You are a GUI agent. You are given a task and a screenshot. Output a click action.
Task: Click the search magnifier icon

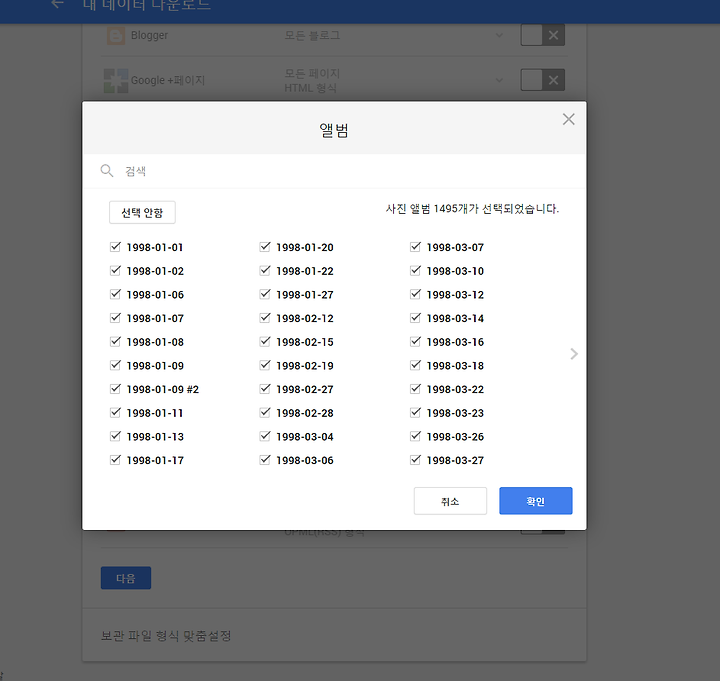107,171
